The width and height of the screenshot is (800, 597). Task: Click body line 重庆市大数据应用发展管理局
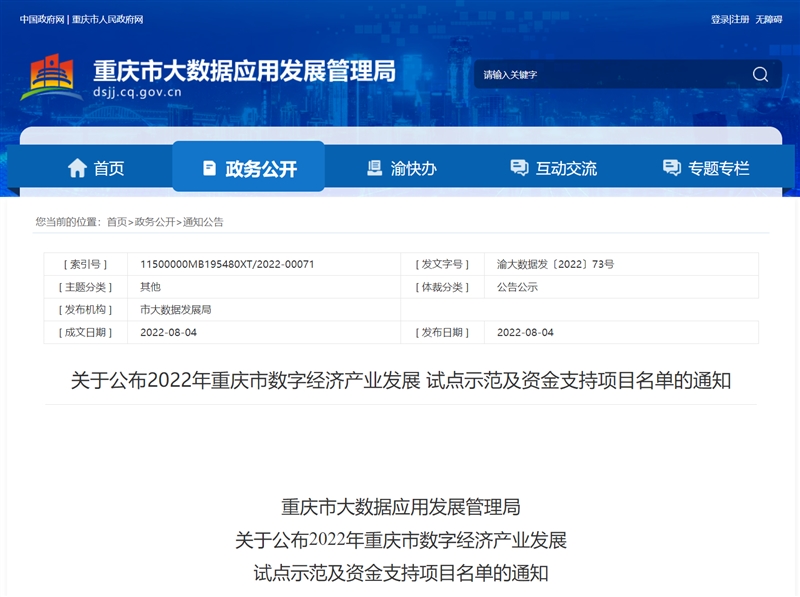(x=401, y=507)
